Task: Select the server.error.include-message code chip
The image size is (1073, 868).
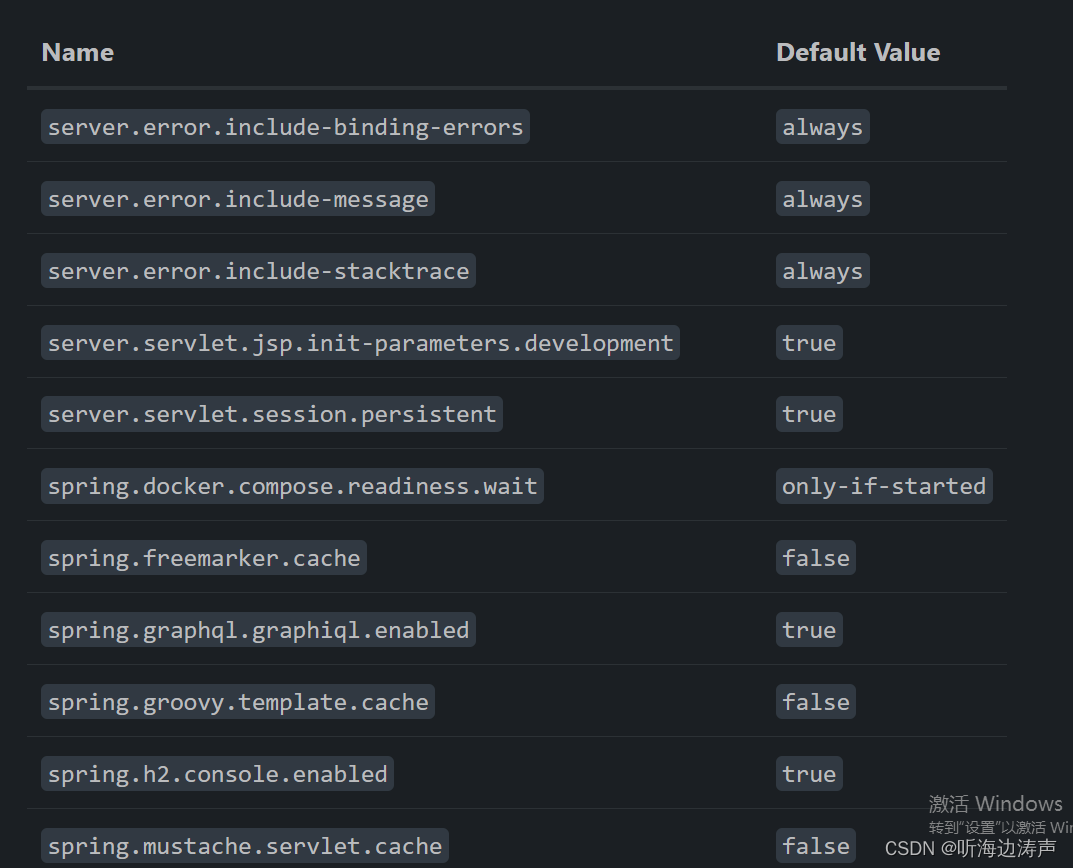Action: click(x=237, y=198)
